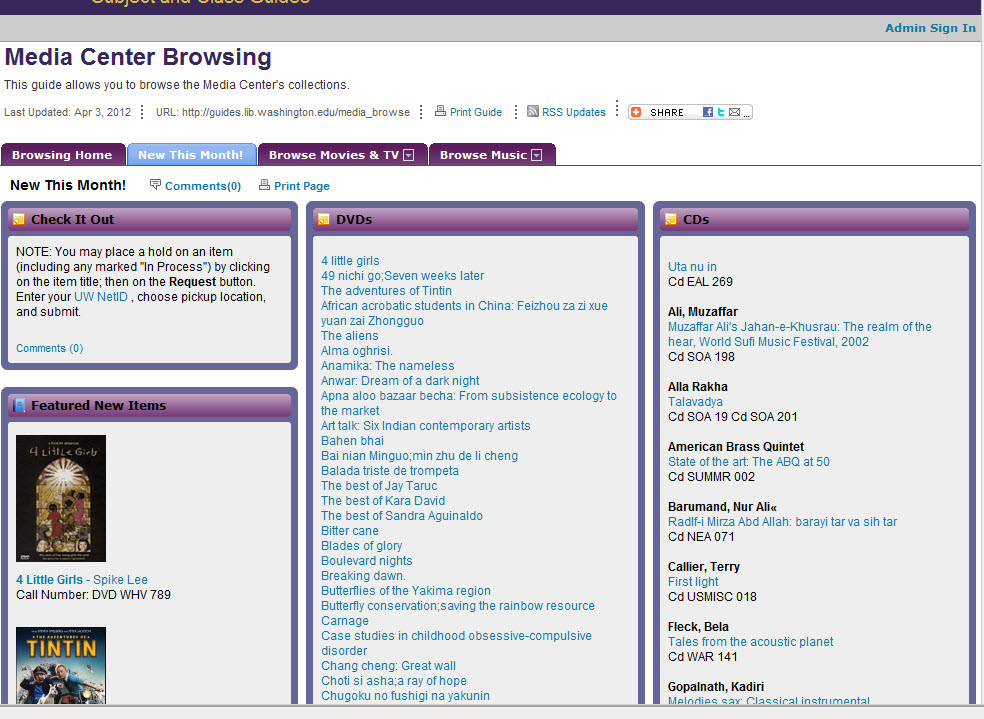Image resolution: width=984 pixels, height=719 pixels.
Task: Click the 4 Little Girls cover thumbnail
Action: [61, 498]
